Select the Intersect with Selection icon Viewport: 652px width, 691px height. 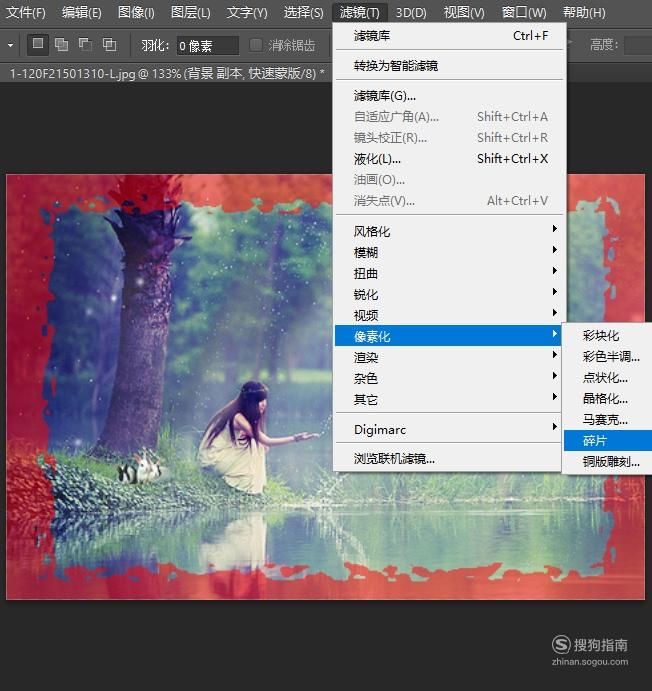point(109,45)
